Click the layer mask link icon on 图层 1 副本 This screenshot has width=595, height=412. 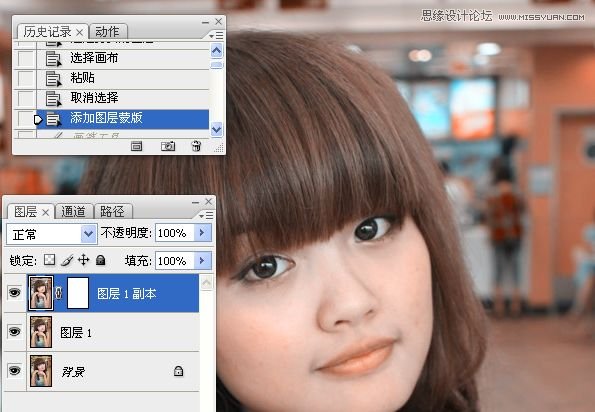(59, 293)
